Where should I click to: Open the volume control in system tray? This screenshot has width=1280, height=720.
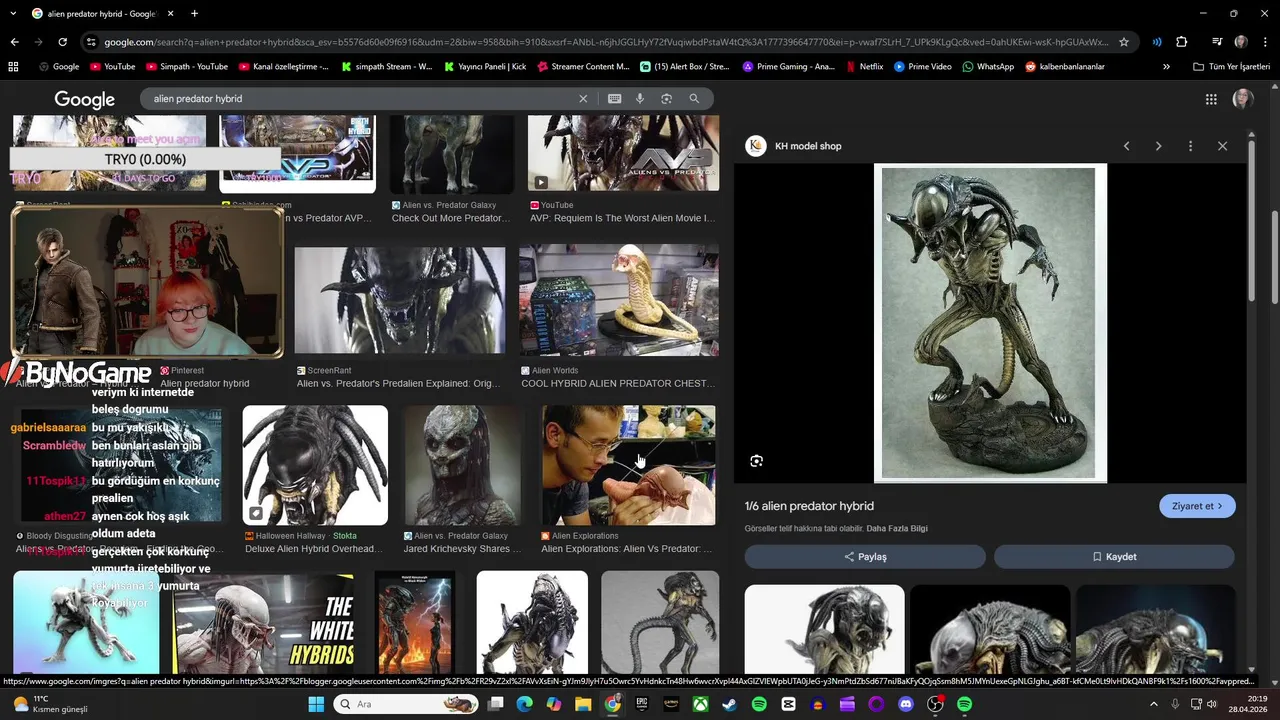coord(1213,704)
